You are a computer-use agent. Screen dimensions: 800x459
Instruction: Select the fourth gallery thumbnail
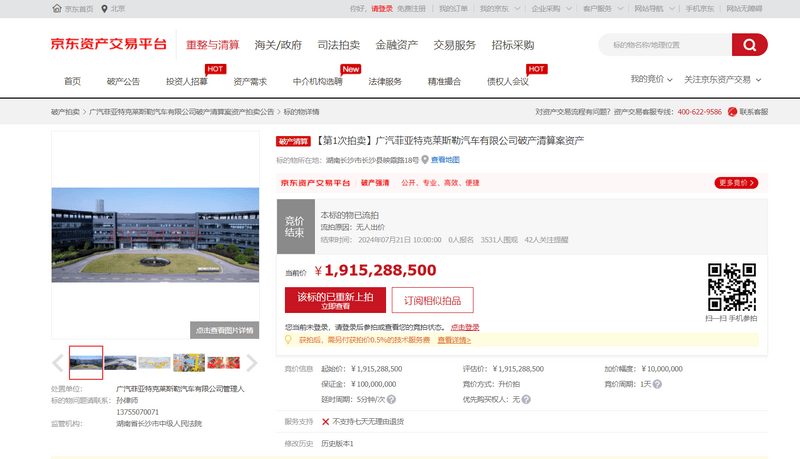tap(189, 363)
